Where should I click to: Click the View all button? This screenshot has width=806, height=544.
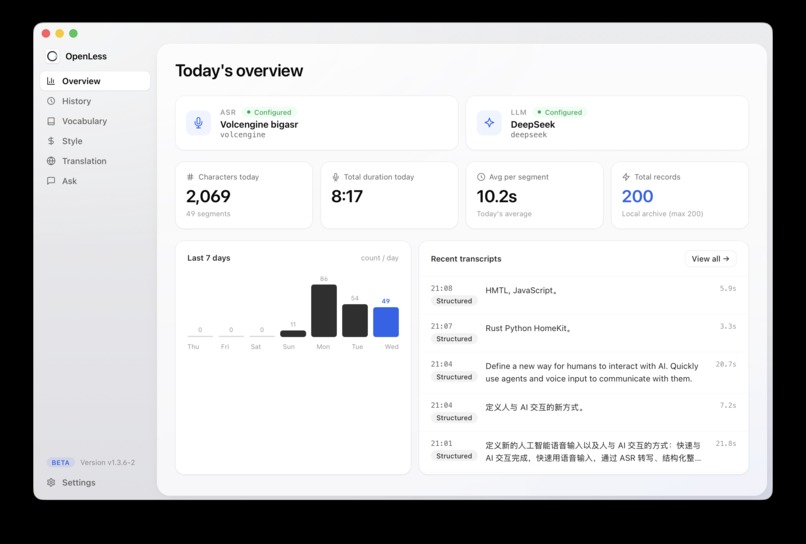coord(710,259)
